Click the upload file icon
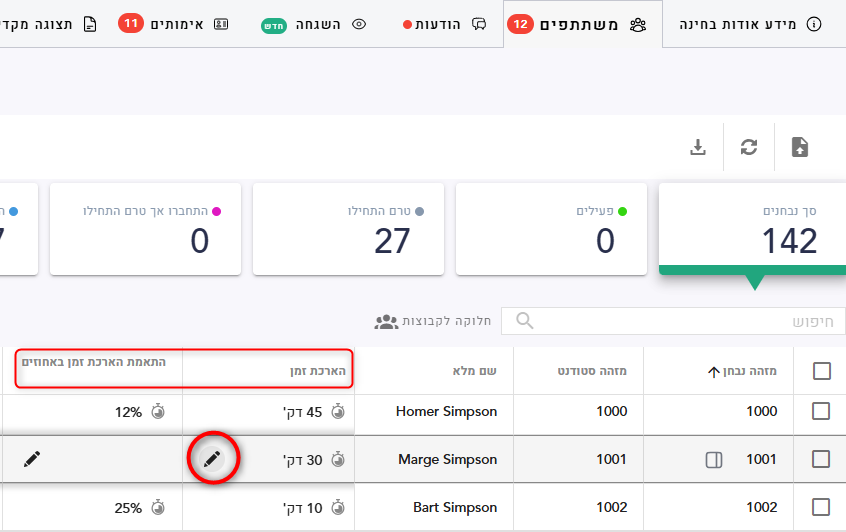846x532 pixels. [x=800, y=147]
